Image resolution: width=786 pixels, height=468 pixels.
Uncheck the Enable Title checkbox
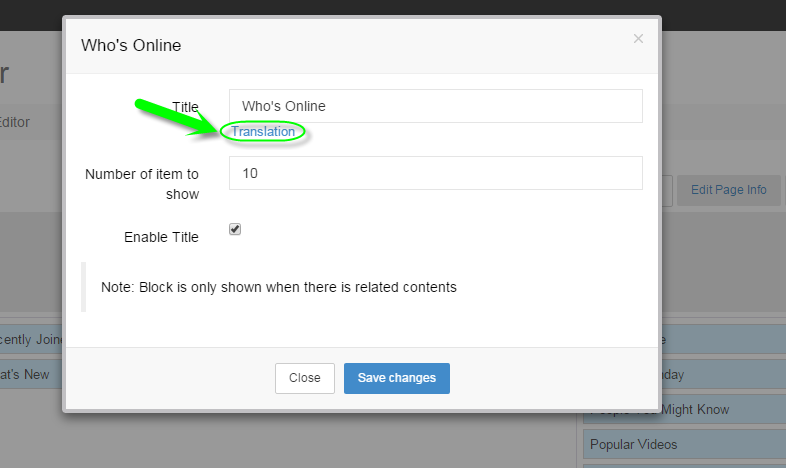235,229
